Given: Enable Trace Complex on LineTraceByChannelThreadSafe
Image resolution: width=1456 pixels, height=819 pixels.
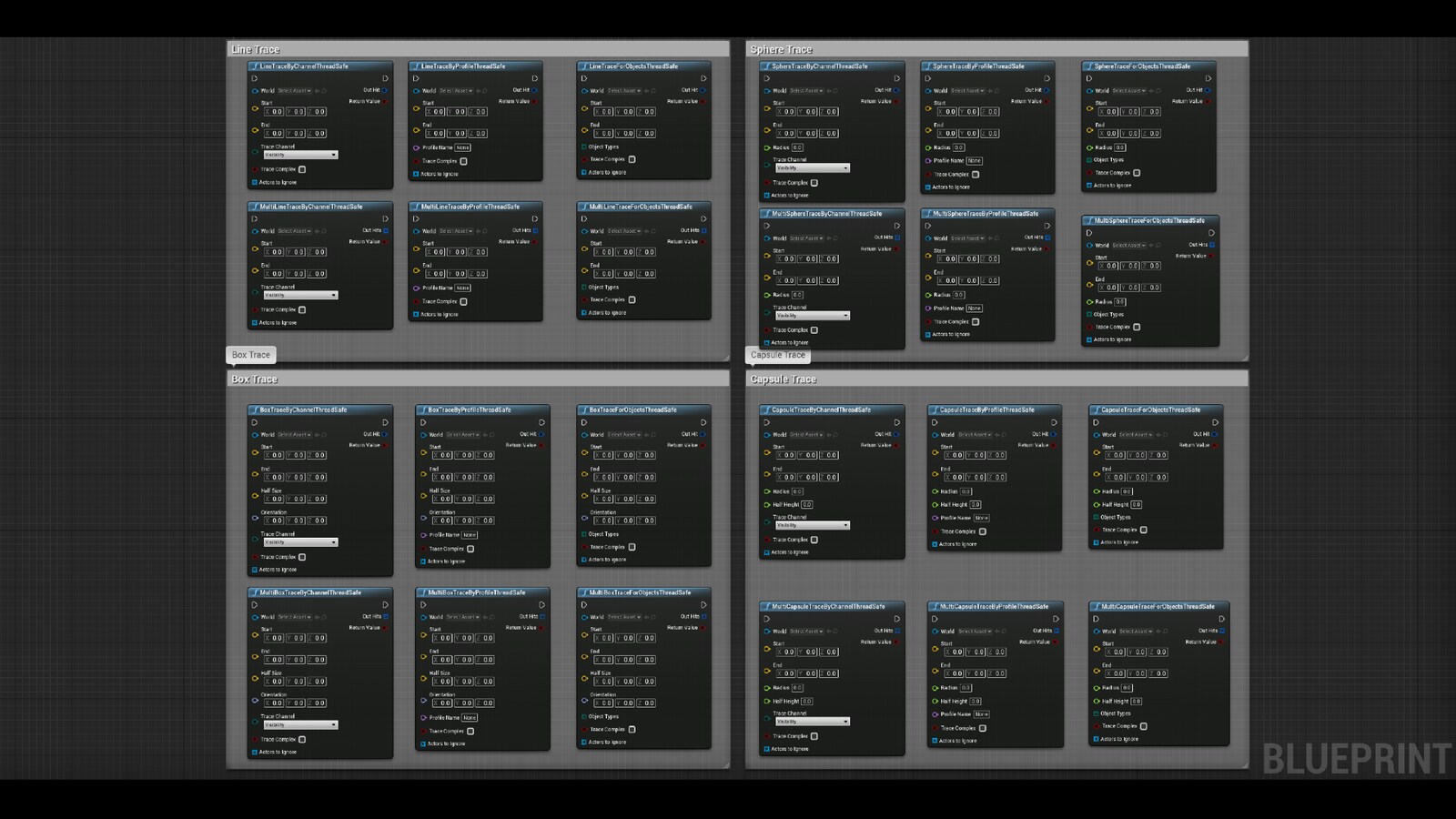Looking at the screenshot, I should 302,169.
